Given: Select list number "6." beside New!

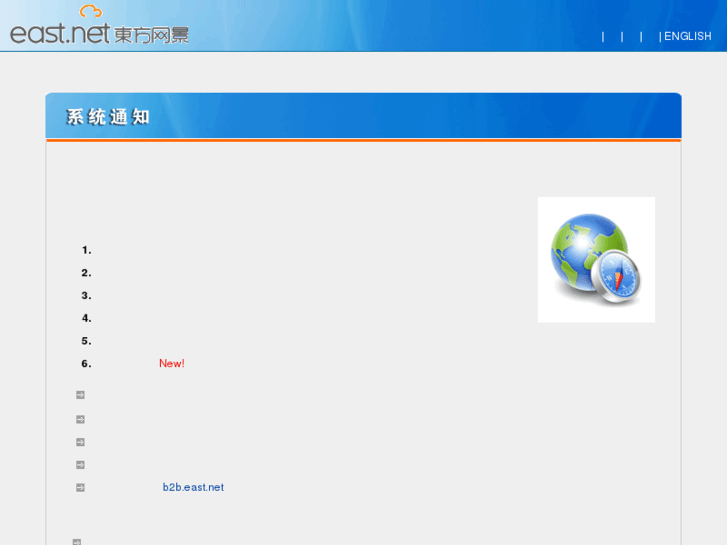Looking at the screenshot, I should coord(87,364).
